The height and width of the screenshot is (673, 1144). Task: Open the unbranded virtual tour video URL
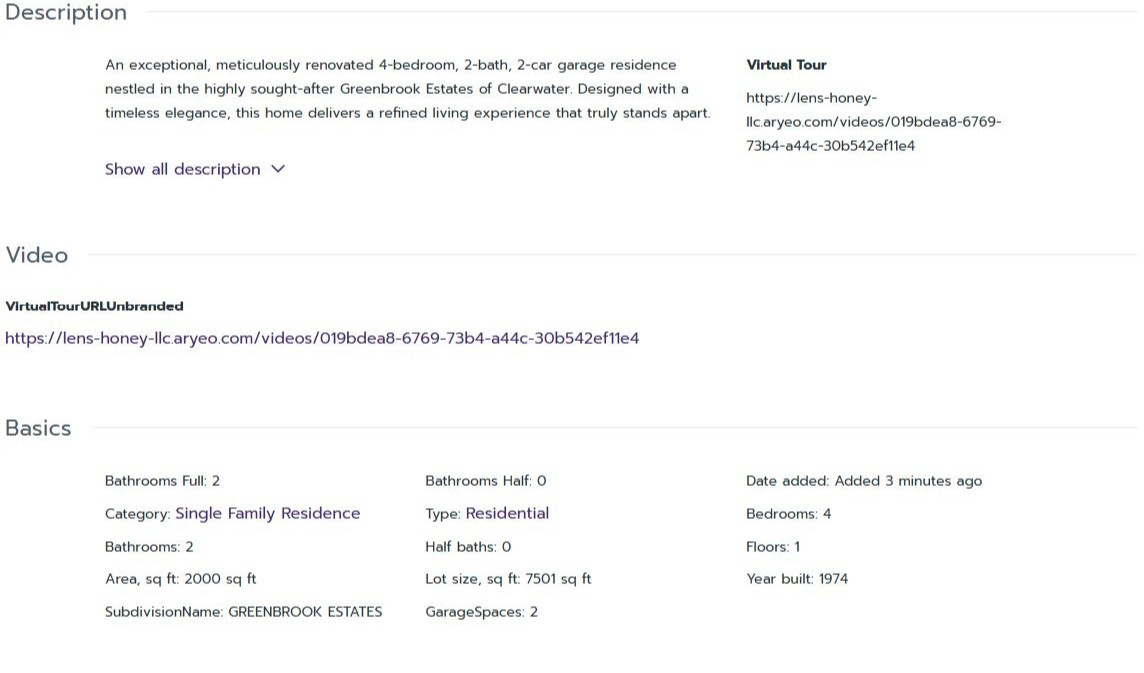tap(322, 338)
